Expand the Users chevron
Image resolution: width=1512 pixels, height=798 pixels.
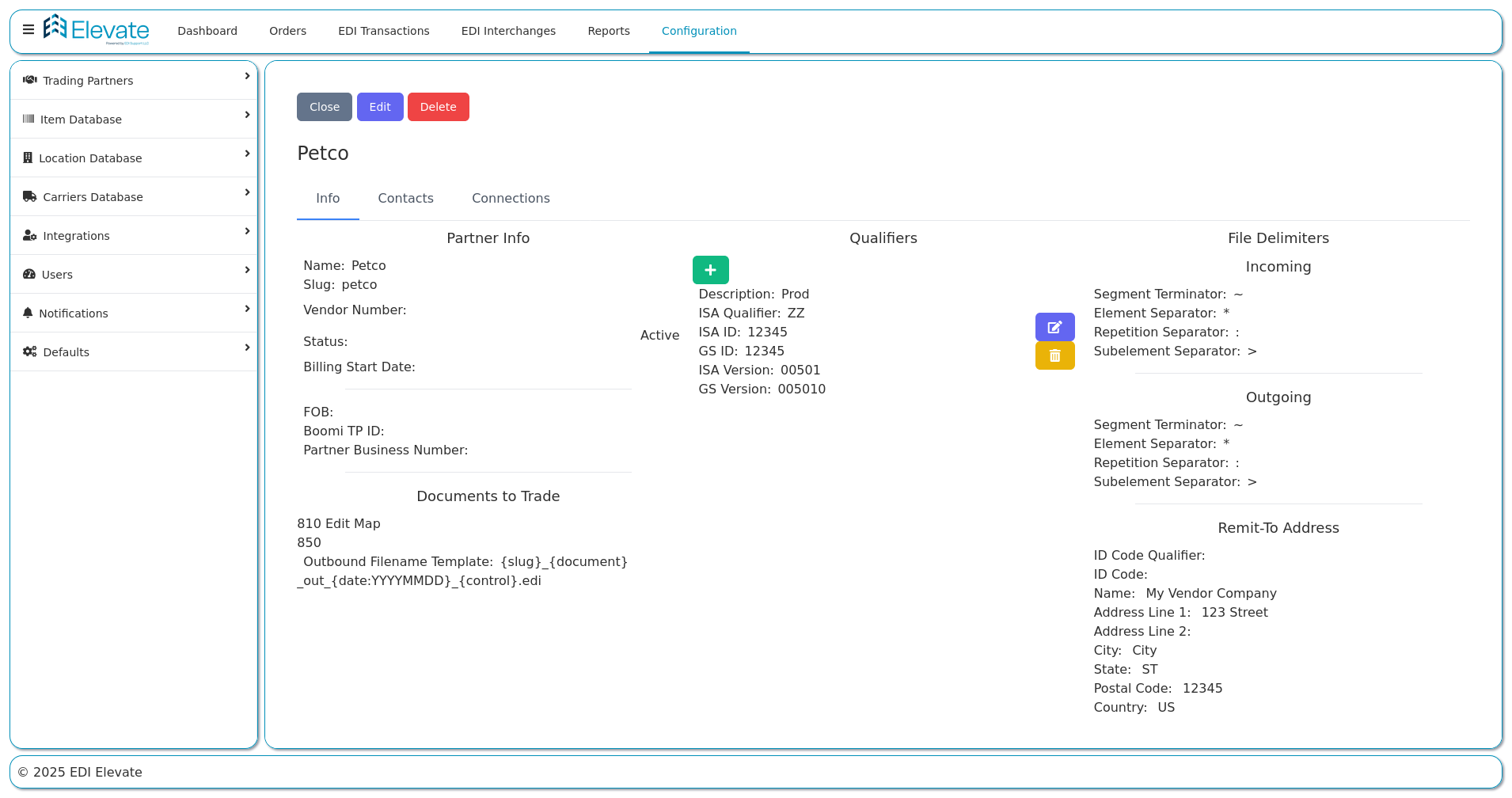tap(247, 270)
